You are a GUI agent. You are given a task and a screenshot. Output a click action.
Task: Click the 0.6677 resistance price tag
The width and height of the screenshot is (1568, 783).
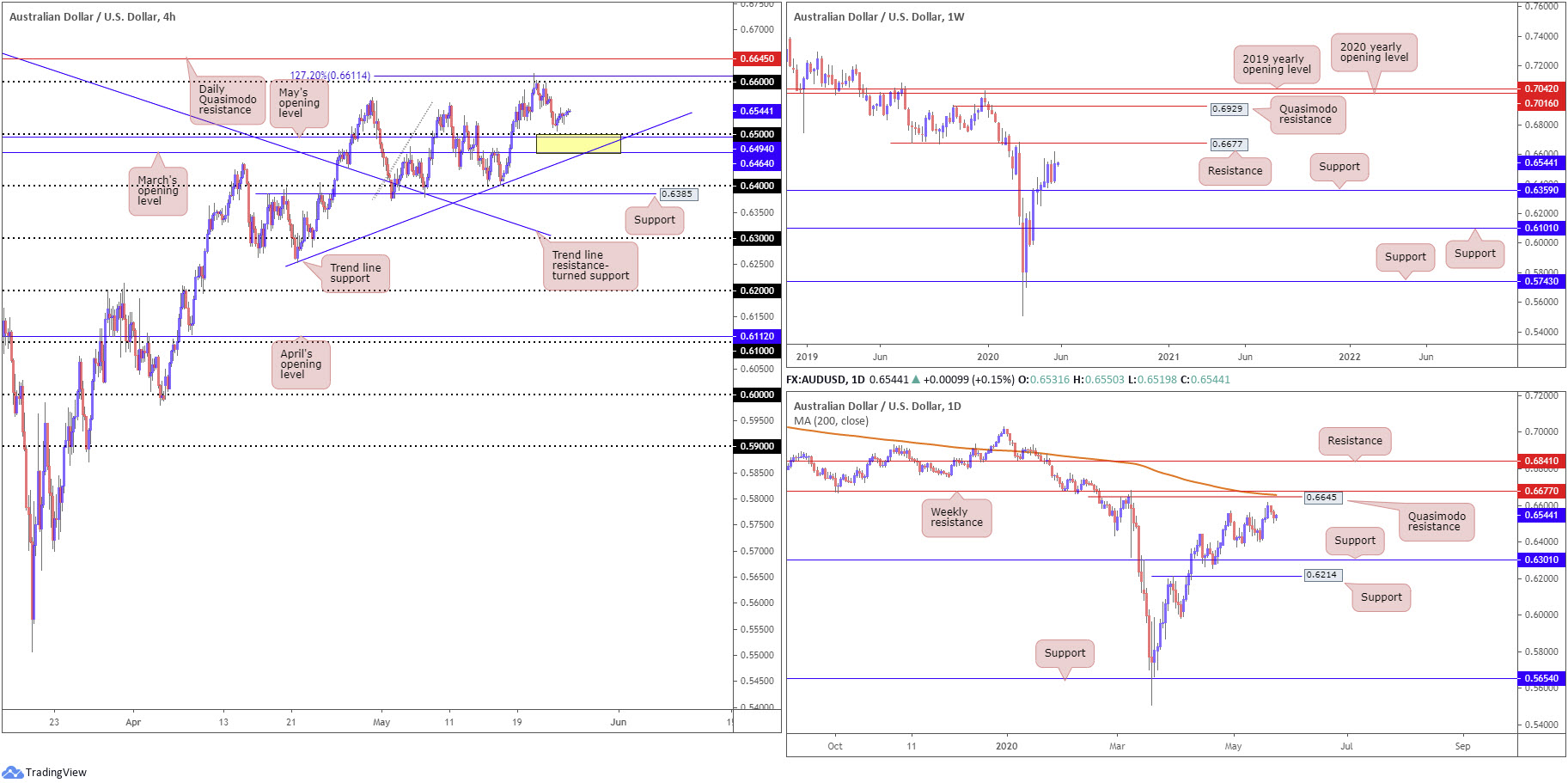[1228, 144]
